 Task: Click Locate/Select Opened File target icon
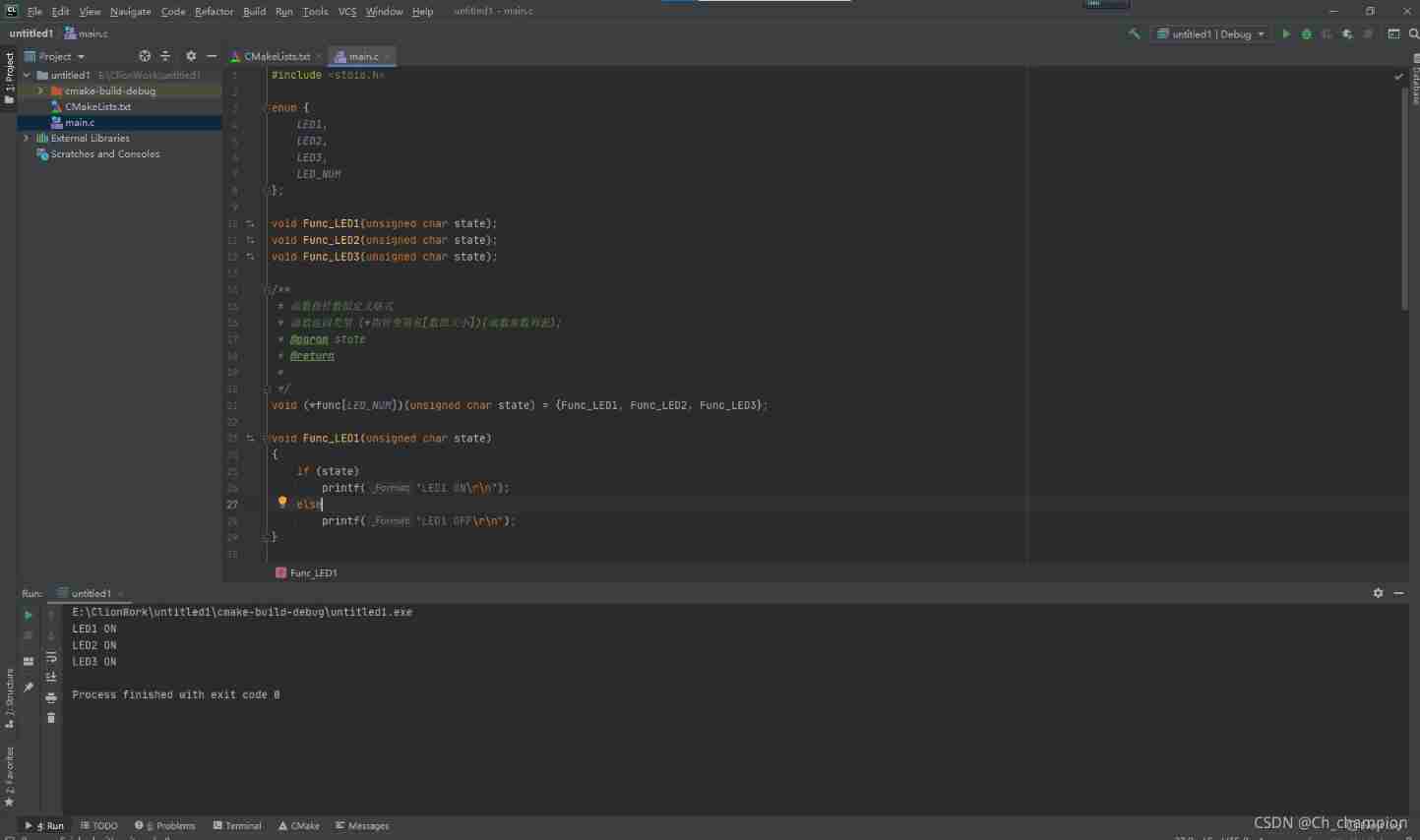145,56
